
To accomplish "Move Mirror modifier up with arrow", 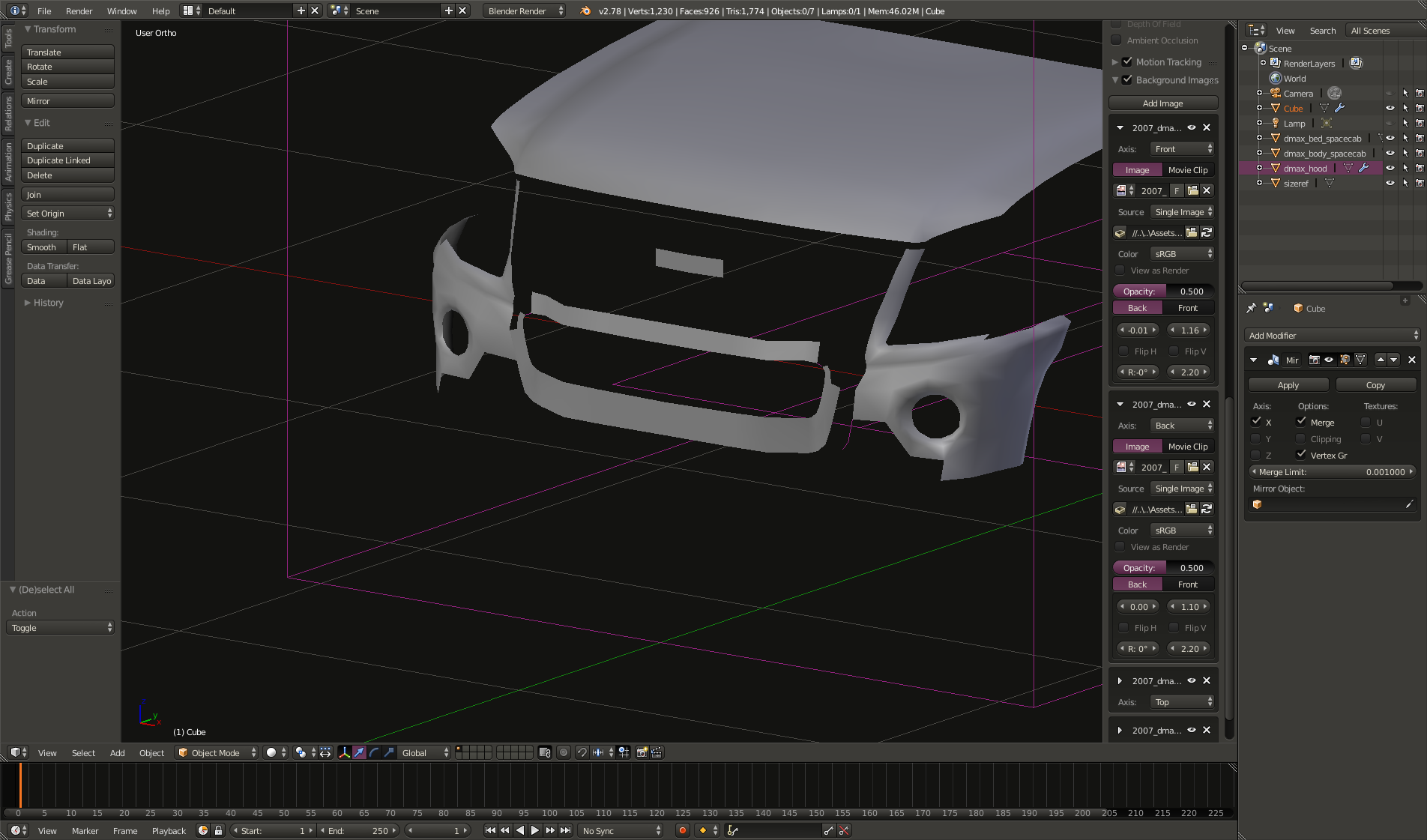I will [x=1381, y=360].
